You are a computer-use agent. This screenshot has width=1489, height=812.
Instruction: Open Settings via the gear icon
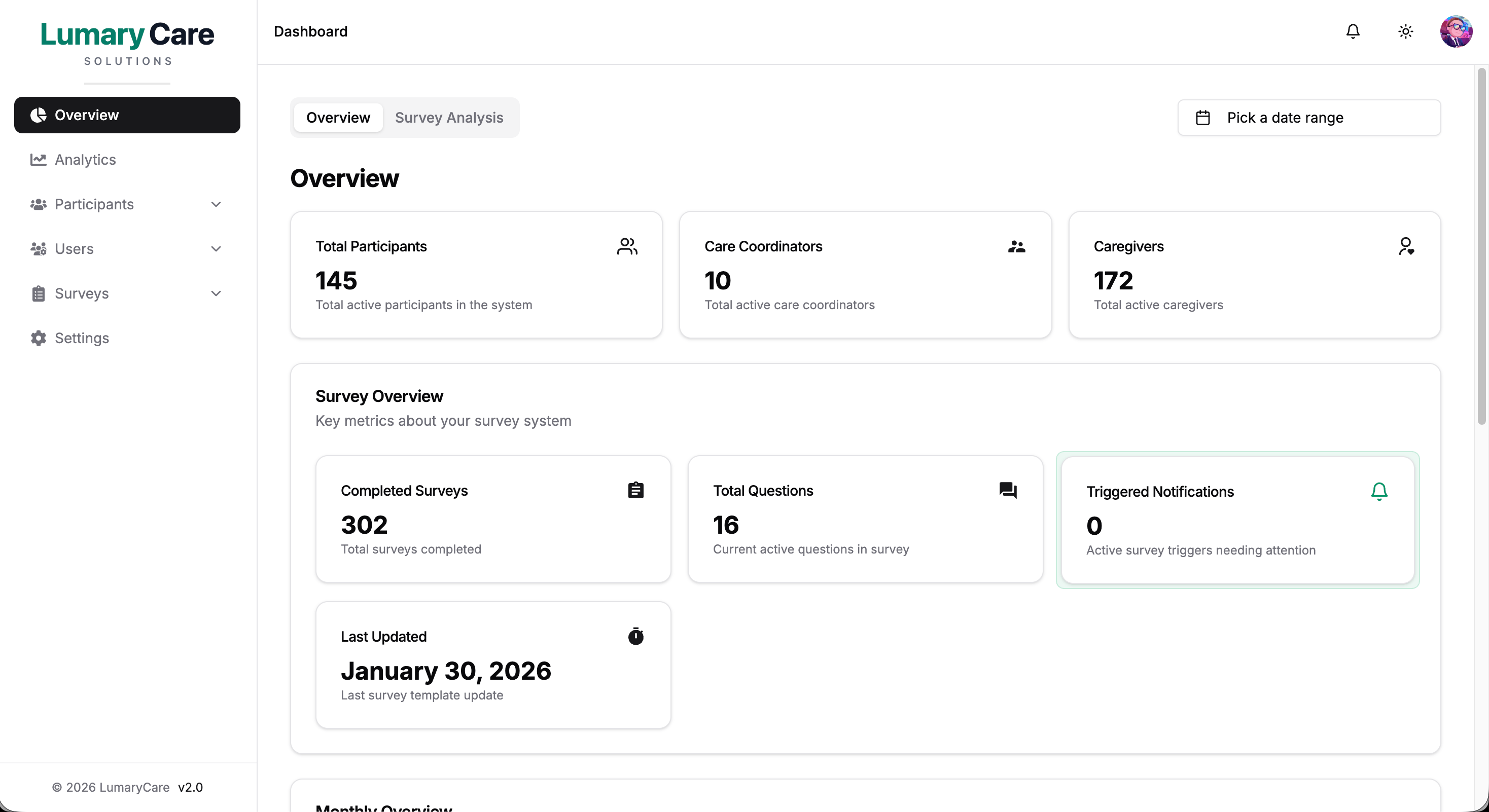(38, 338)
